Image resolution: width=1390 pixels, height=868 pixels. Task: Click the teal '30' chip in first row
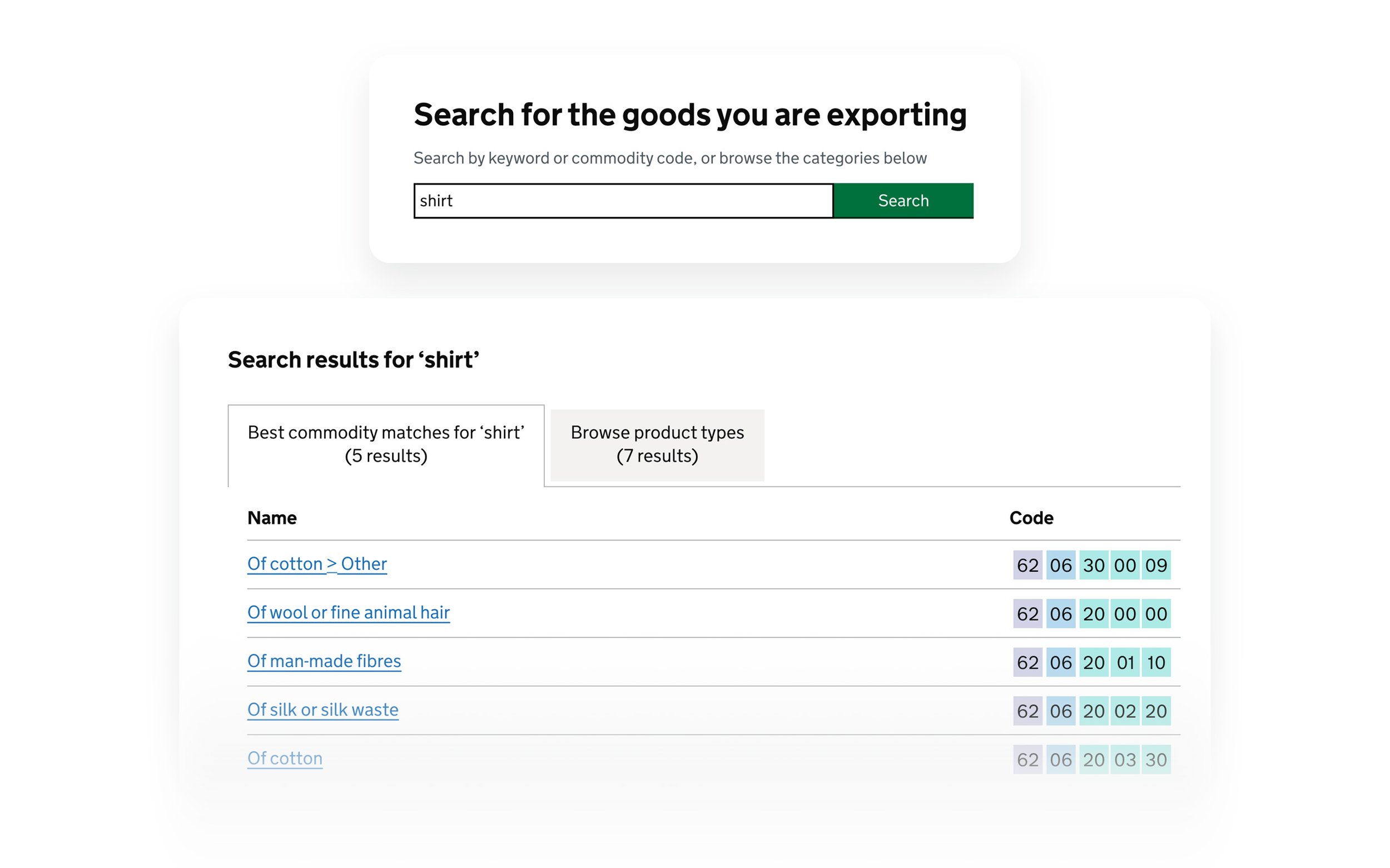point(1093,566)
